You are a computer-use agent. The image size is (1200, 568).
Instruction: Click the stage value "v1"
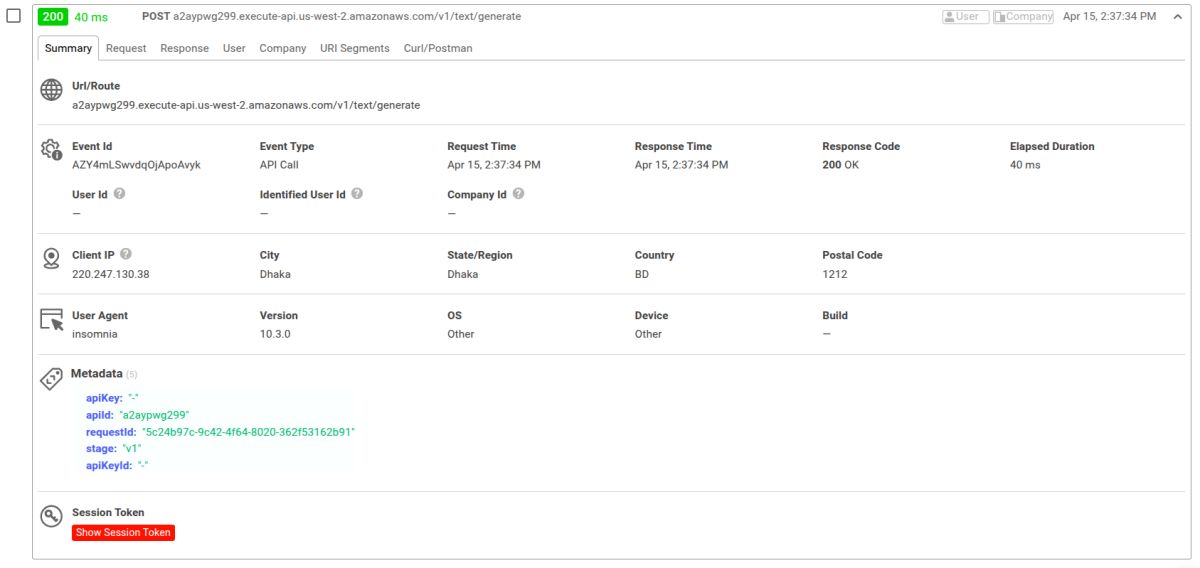pyautogui.click(x=131, y=449)
